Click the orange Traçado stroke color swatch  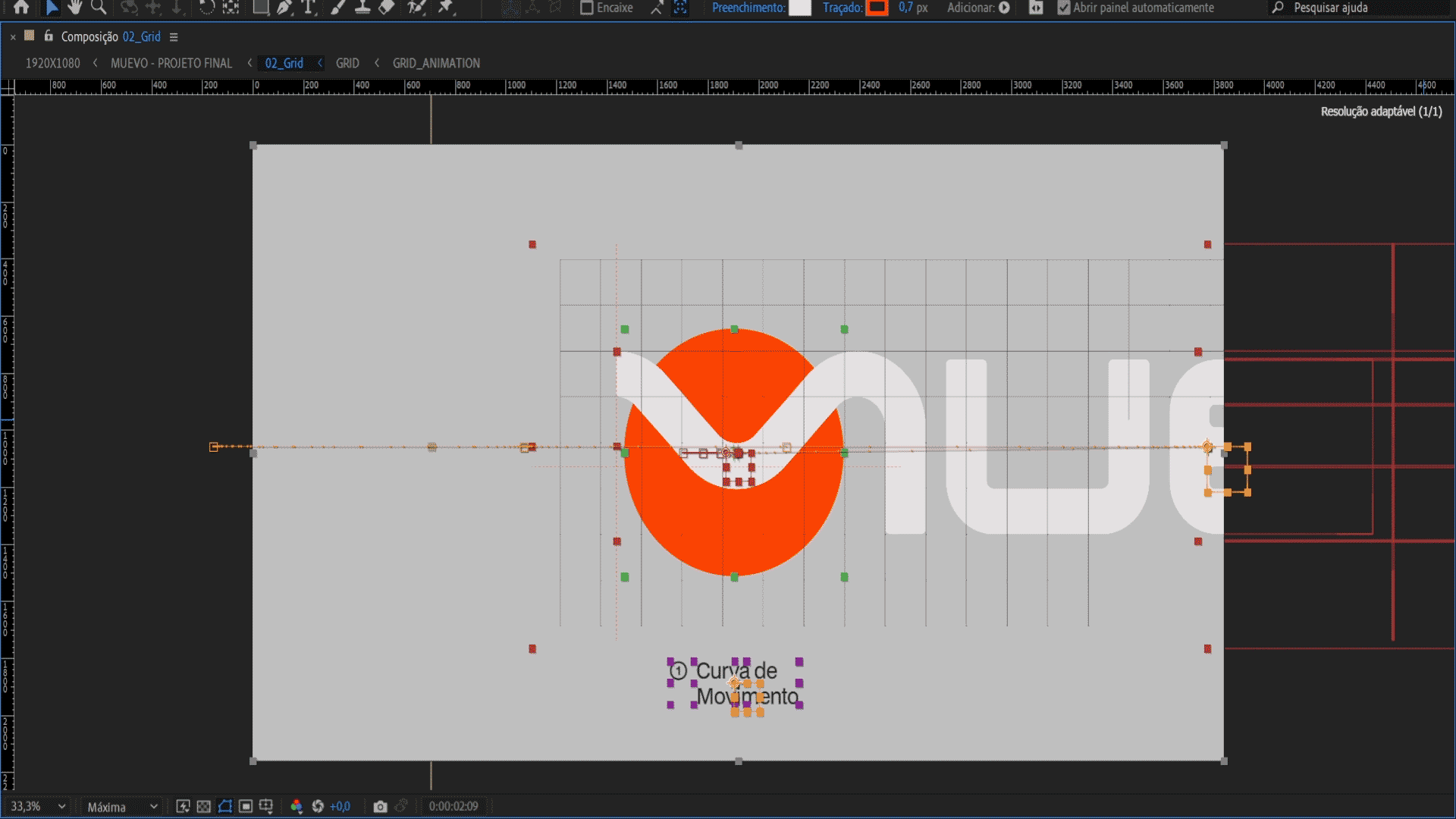(877, 8)
